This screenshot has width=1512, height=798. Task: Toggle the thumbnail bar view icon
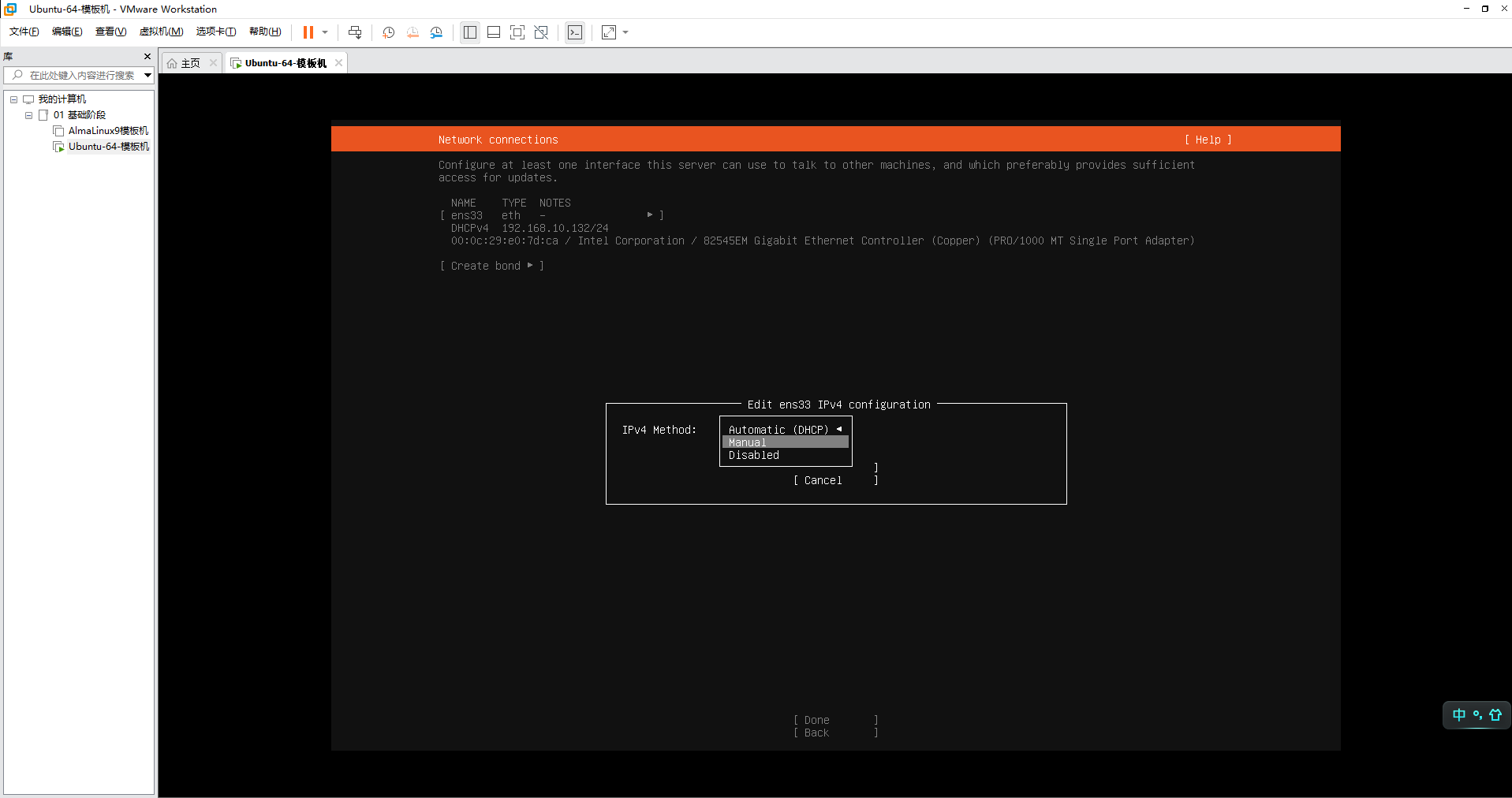coord(494,32)
